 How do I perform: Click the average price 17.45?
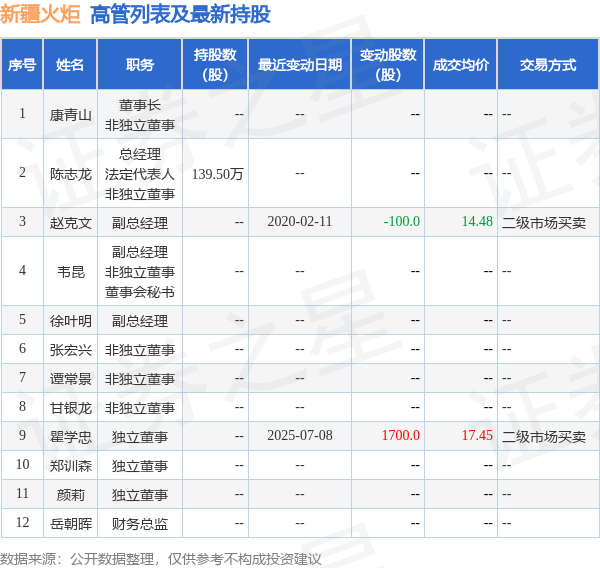[477, 435]
